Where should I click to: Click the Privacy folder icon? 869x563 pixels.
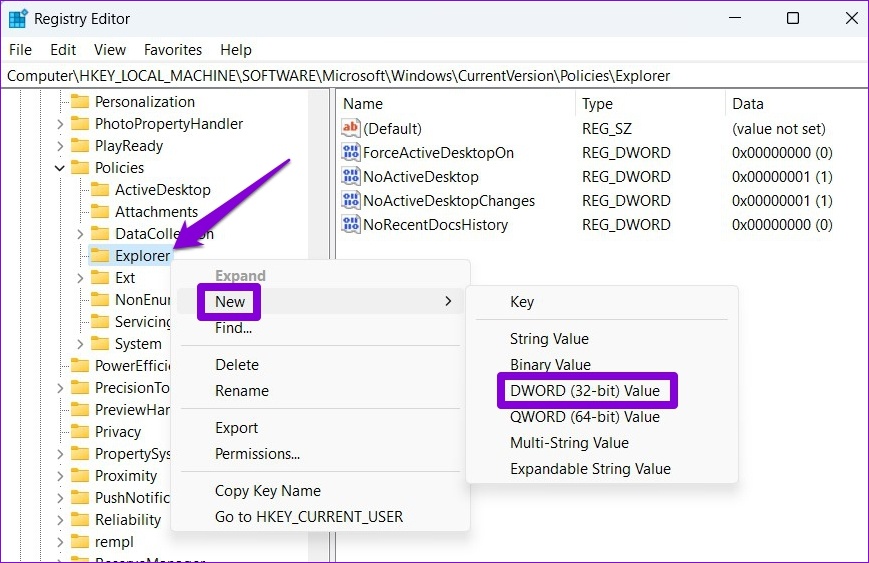tap(80, 432)
